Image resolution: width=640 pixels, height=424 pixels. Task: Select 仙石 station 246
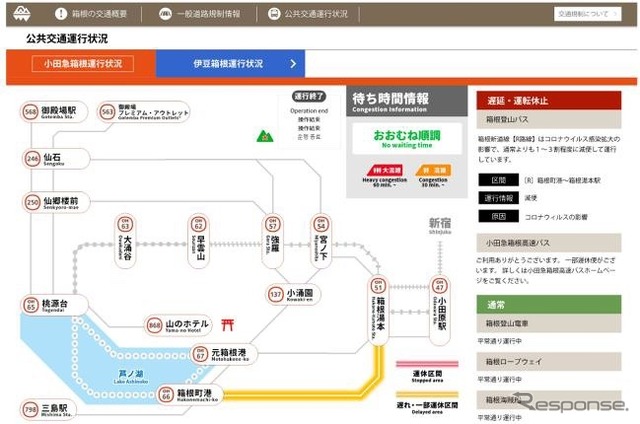(x=56, y=159)
